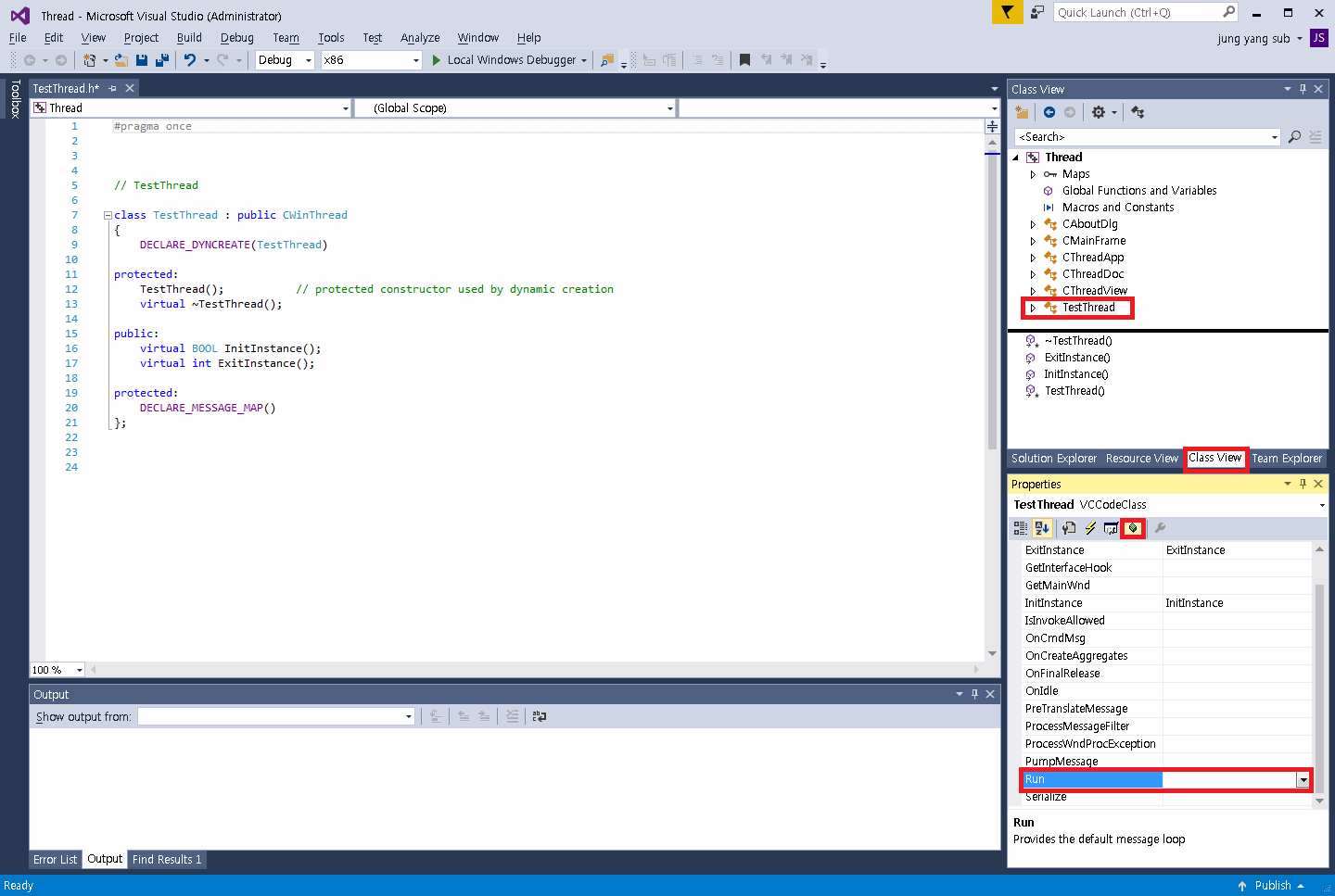The image size is (1335, 896).
Task: Open Class View Settings gear icon
Action: click(x=1099, y=112)
